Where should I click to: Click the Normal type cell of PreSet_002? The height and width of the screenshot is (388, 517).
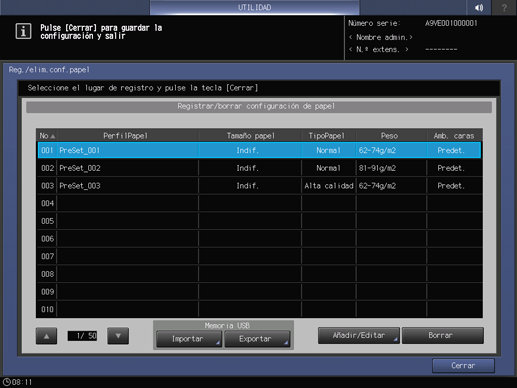coord(329,168)
